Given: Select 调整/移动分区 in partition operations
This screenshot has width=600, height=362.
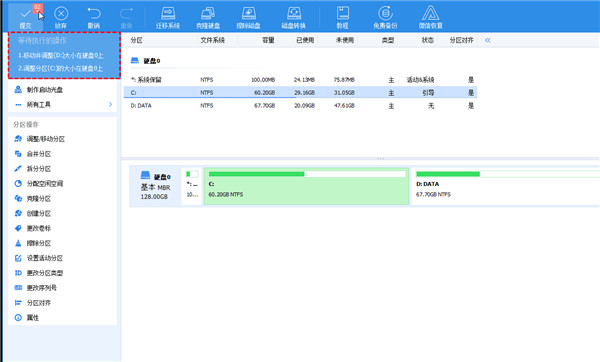Looking at the screenshot, I should (x=46, y=139).
